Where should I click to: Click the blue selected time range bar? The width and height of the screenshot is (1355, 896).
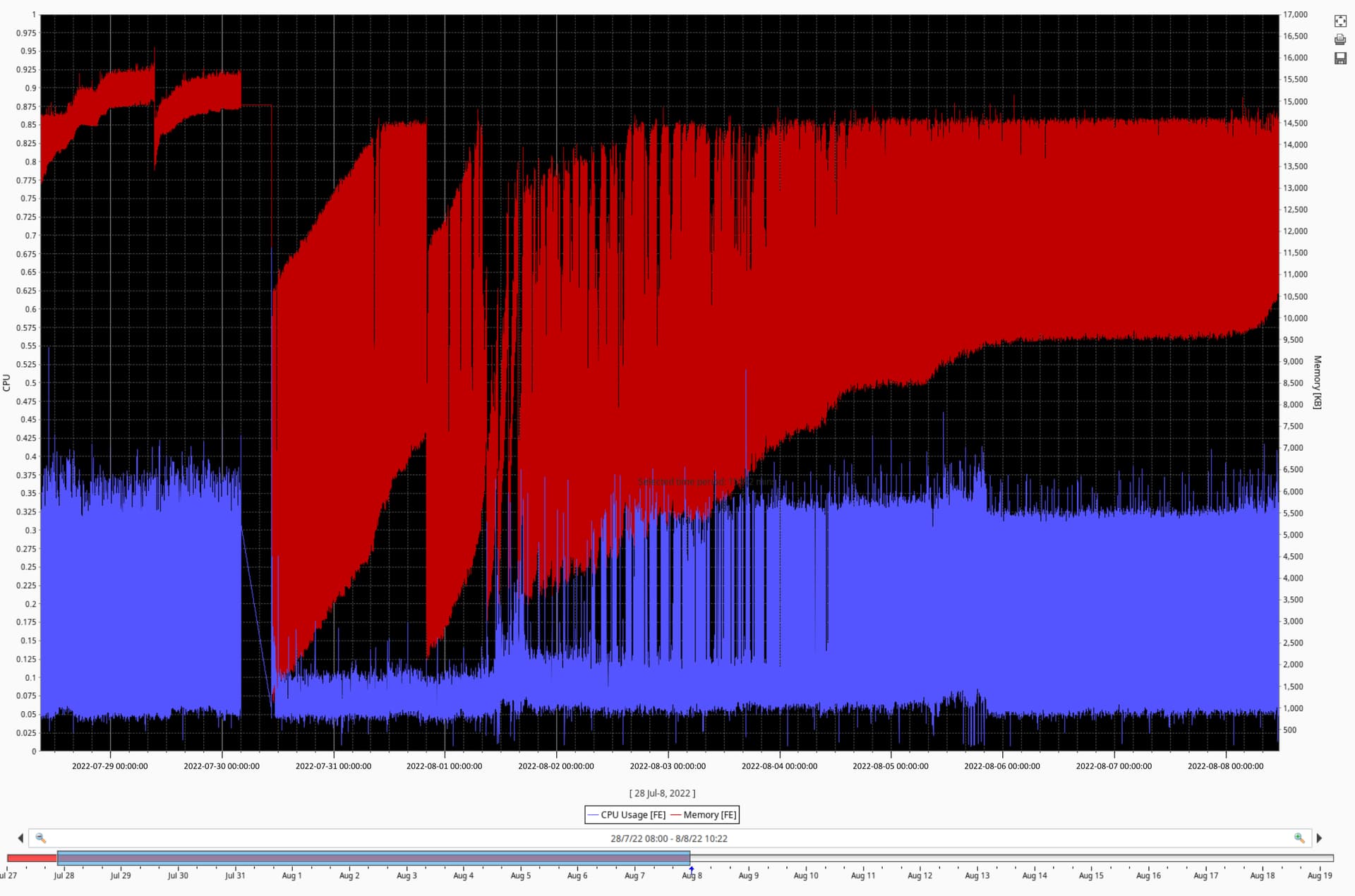pyautogui.click(x=374, y=858)
